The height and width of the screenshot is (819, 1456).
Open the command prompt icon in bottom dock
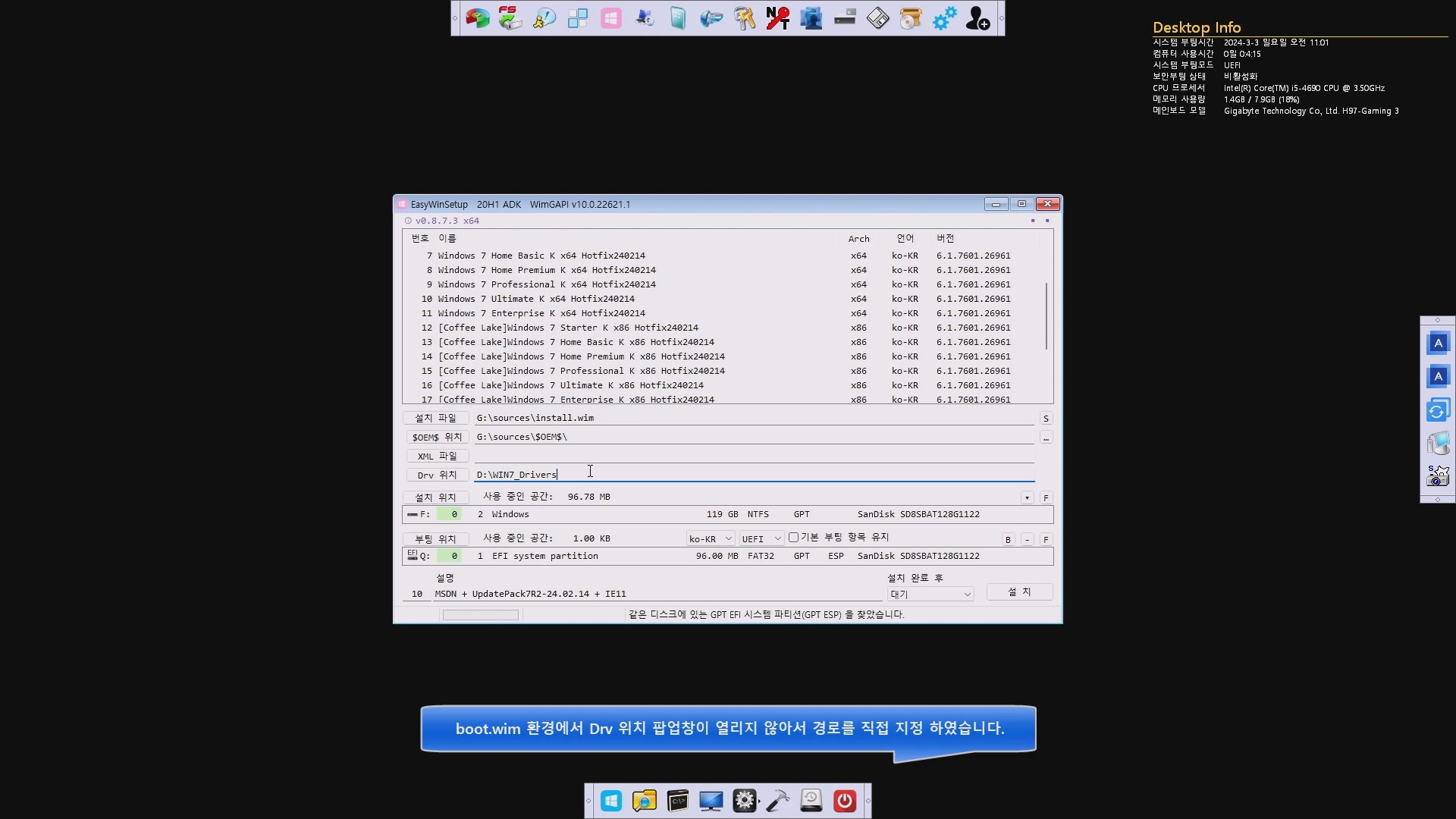click(x=678, y=801)
